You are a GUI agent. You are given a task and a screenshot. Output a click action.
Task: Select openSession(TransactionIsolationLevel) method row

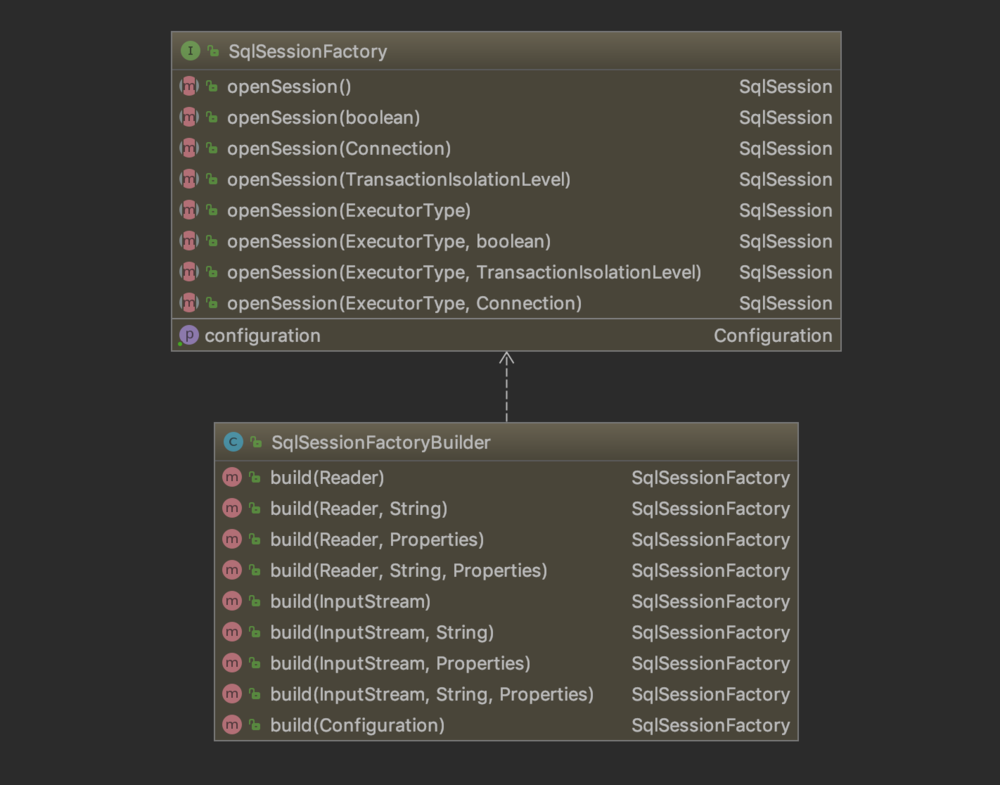[398, 180]
